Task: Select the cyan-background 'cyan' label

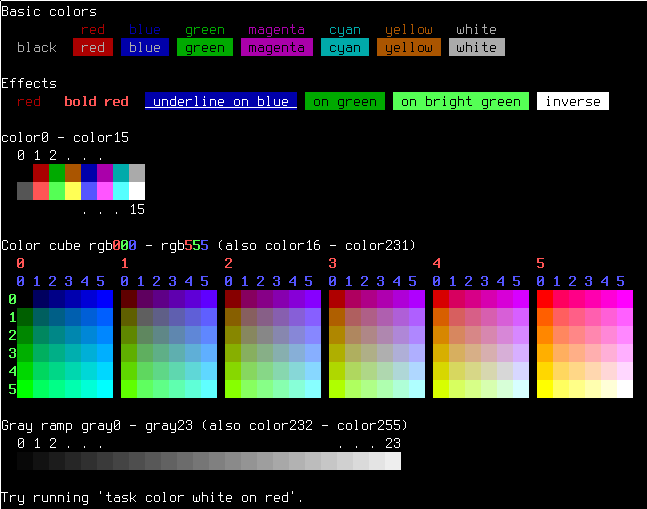Action: tap(345, 47)
